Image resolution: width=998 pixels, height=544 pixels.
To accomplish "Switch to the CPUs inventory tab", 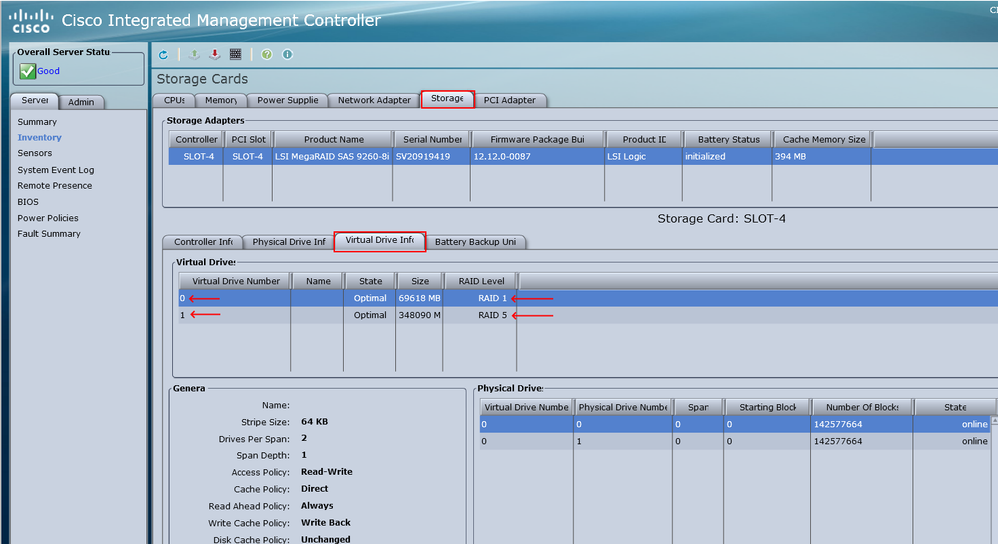I will pos(174,101).
